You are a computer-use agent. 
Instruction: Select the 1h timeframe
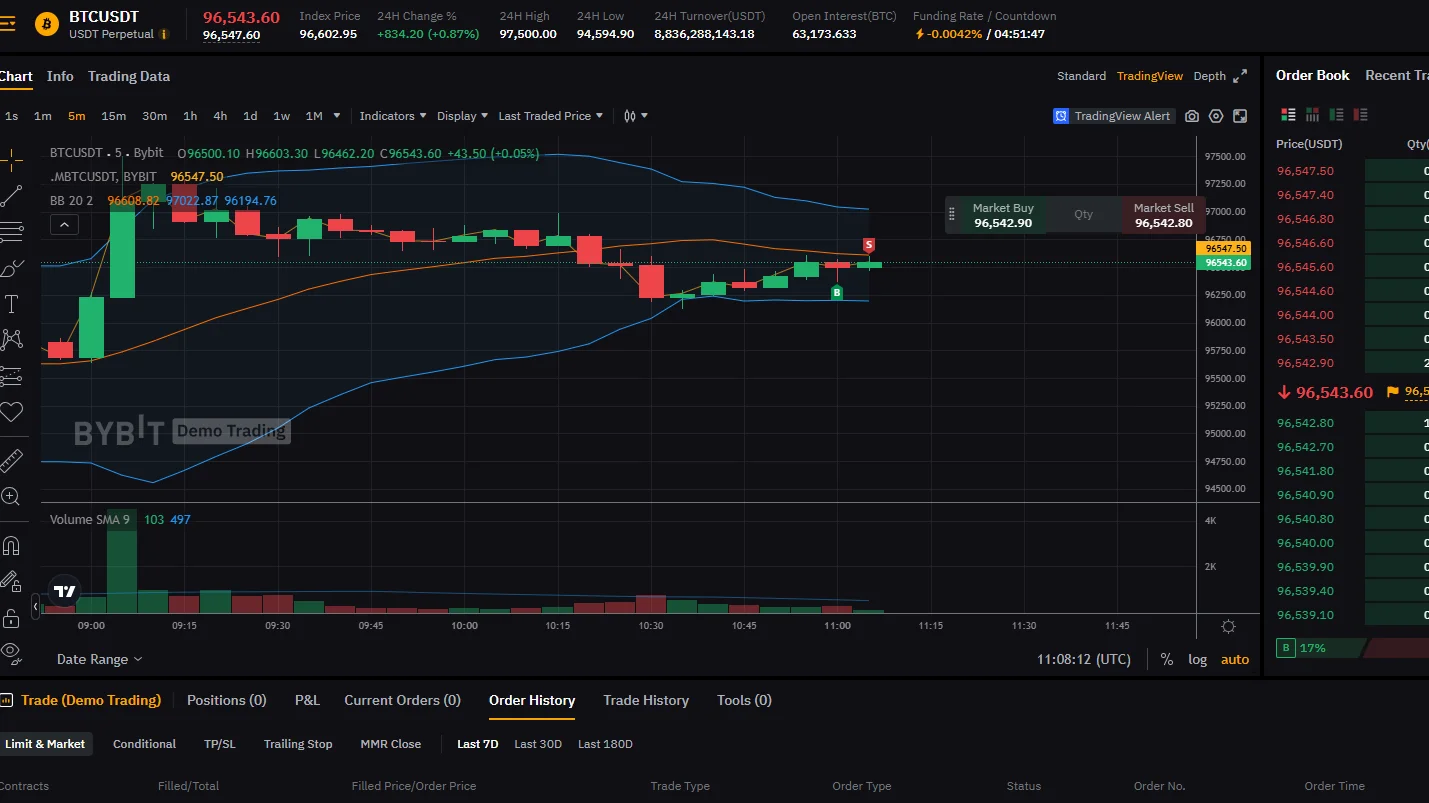point(190,116)
